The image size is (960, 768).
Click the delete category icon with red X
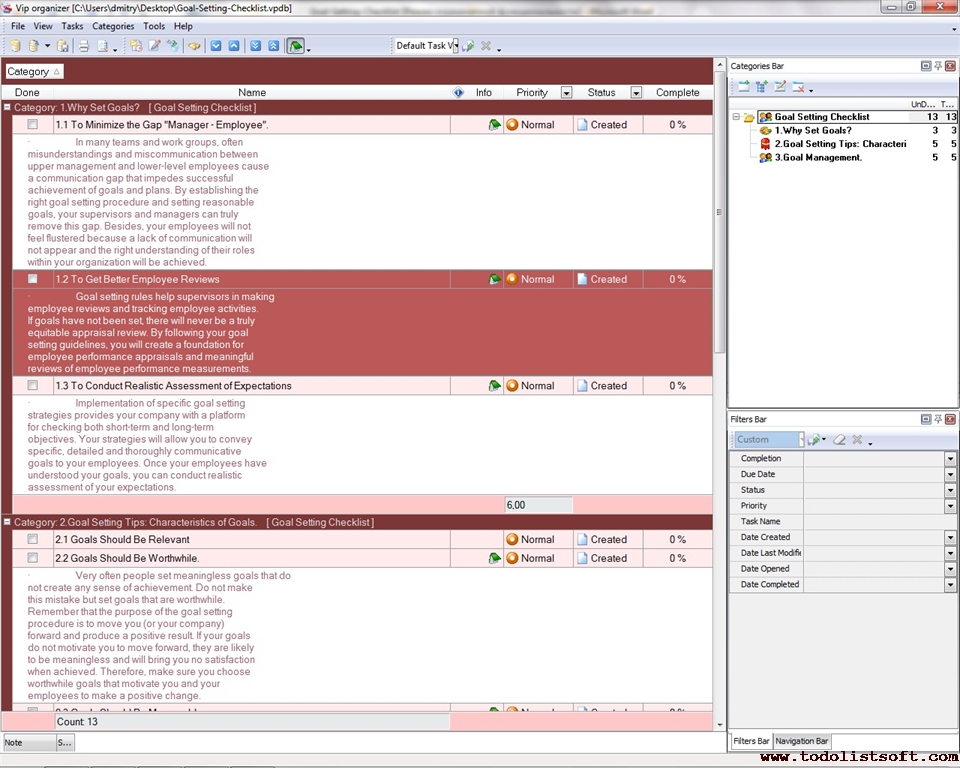(798, 87)
